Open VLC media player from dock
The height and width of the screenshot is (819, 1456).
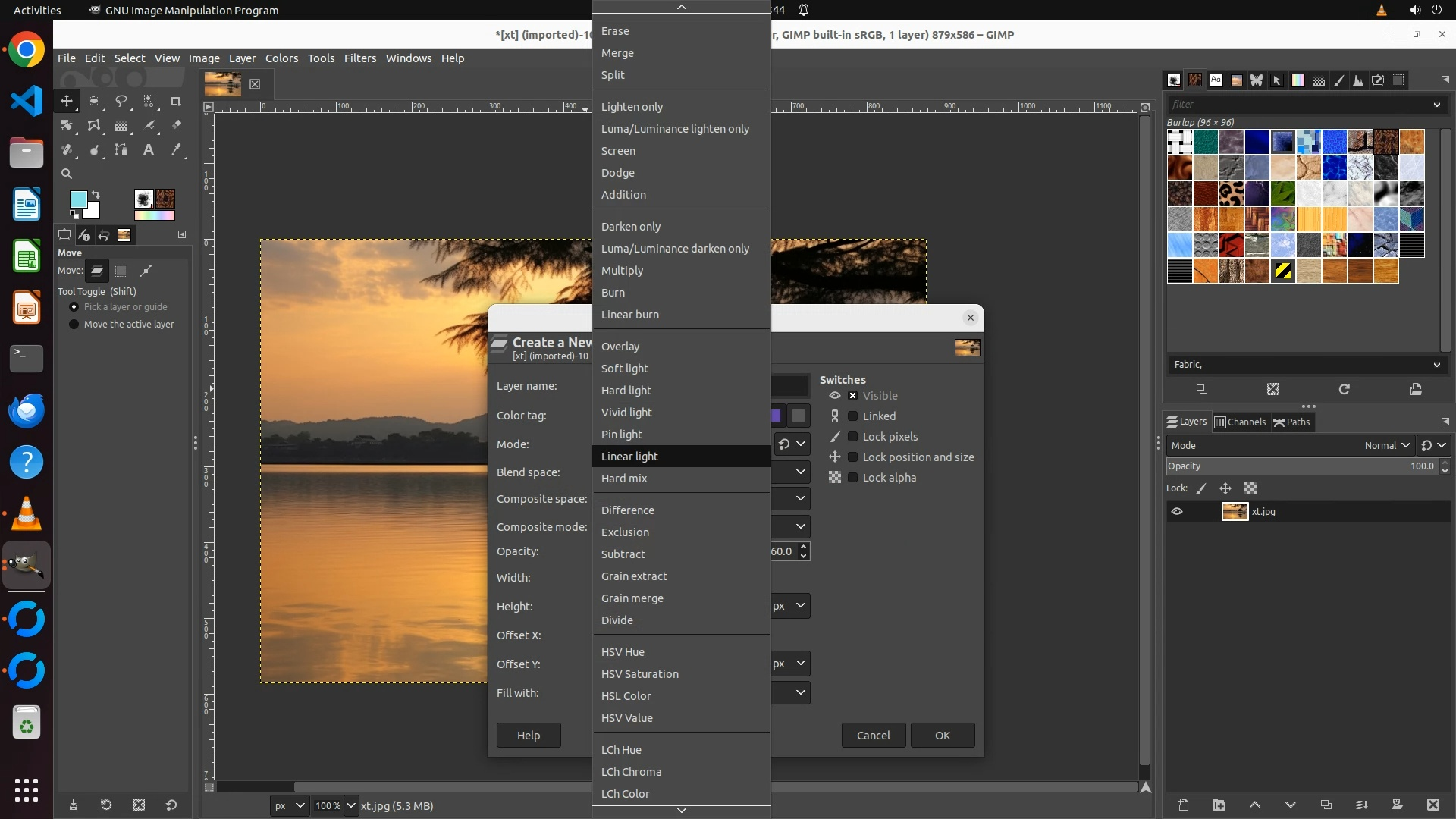(x=27, y=514)
